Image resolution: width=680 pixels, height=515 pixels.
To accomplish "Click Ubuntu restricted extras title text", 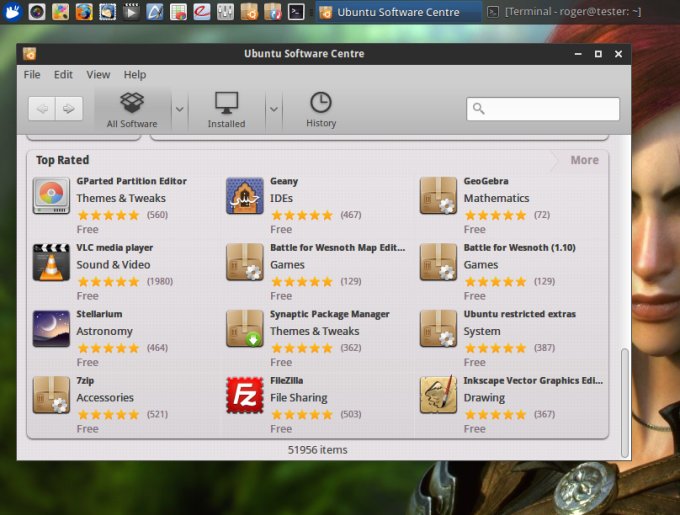I will click(520, 314).
